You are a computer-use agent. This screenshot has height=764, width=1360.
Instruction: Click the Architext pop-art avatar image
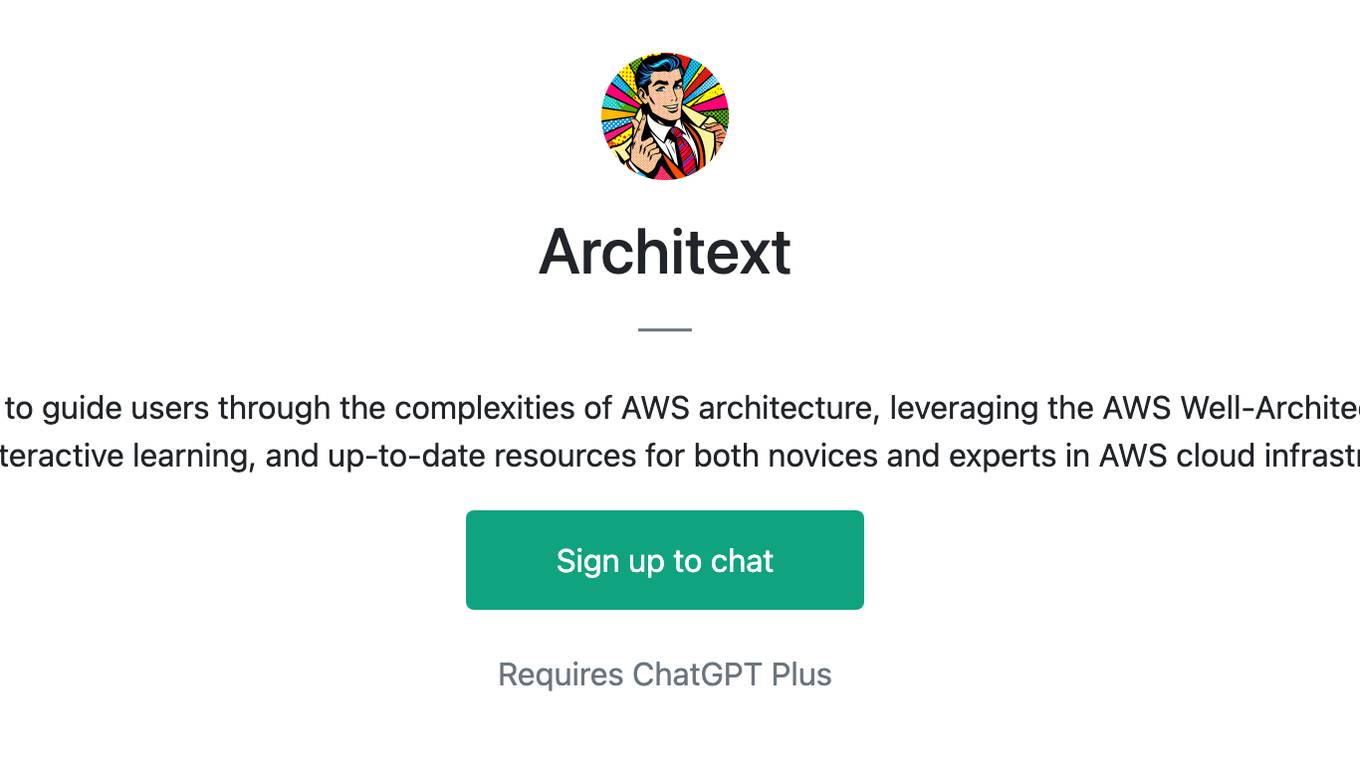click(665, 116)
